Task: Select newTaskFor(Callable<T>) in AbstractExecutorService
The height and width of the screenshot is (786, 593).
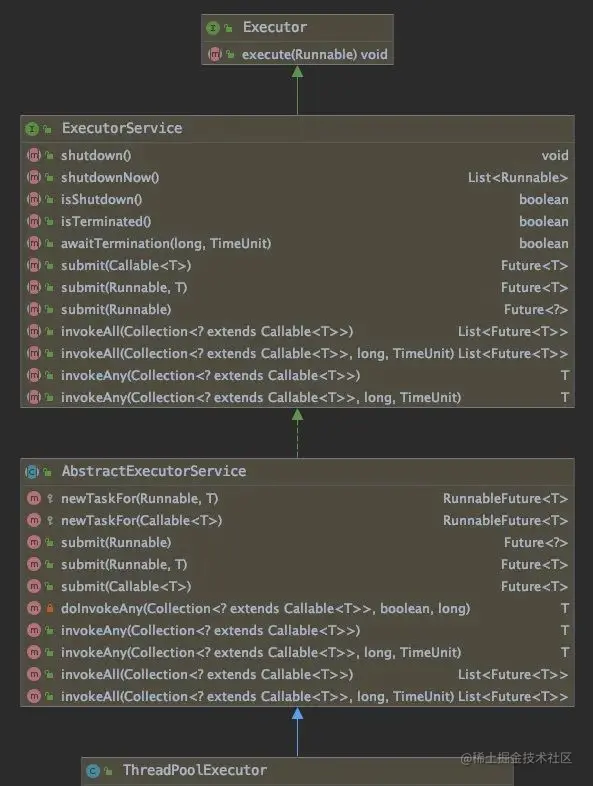Action: coord(297,520)
